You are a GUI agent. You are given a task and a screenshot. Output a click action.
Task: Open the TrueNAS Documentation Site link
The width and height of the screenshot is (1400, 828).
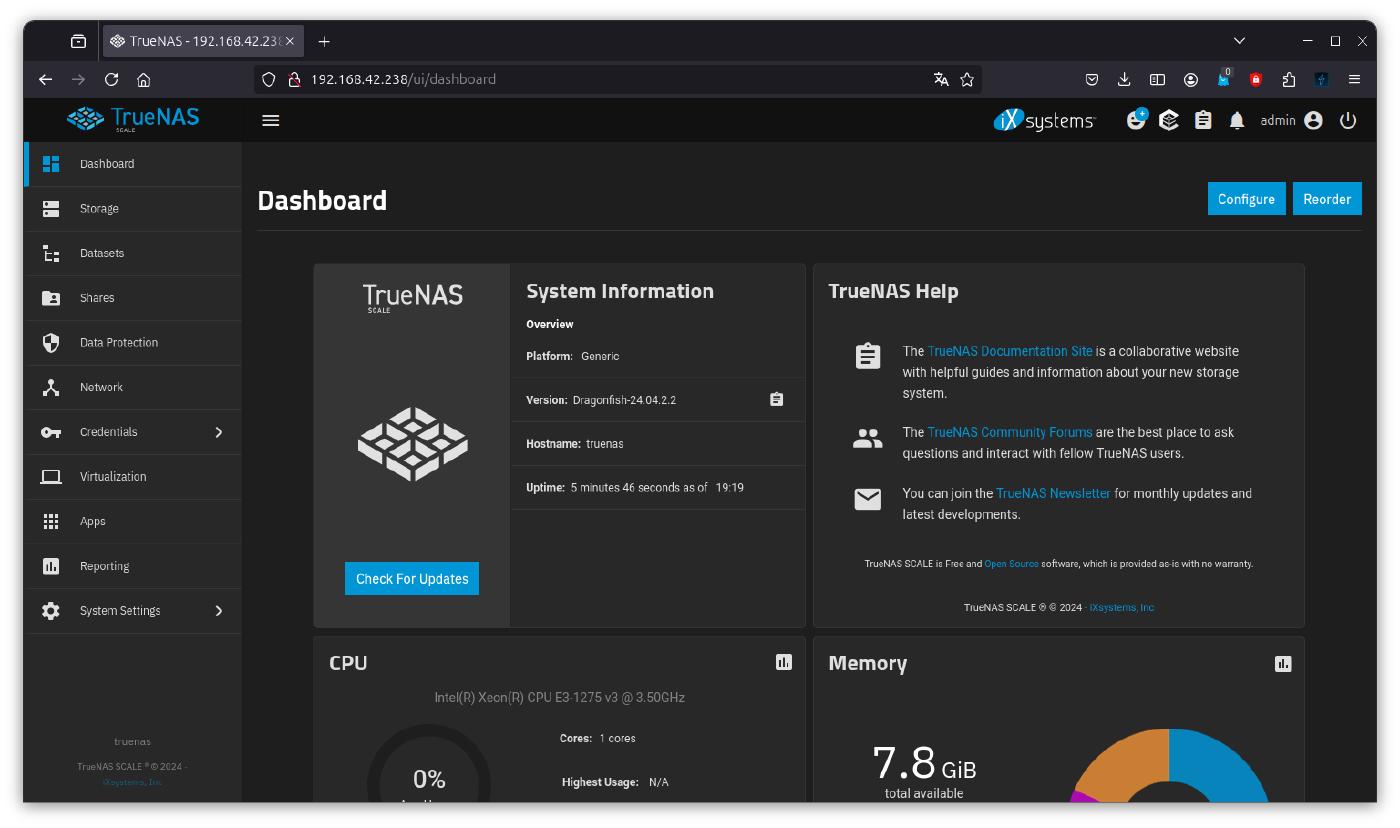(x=1010, y=351)
